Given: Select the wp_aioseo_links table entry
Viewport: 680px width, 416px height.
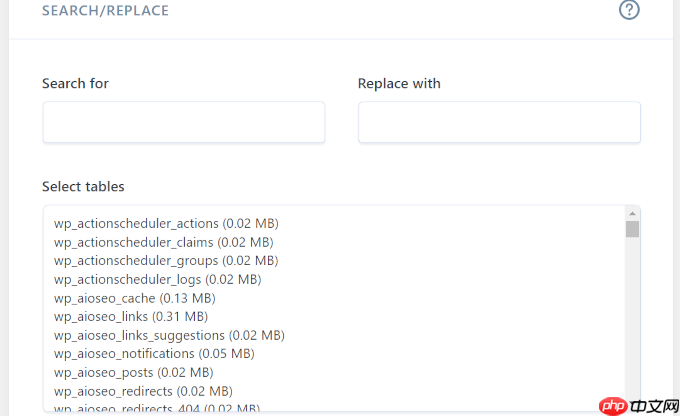Looking at the screenshot, I should click(x=131, y=317).
